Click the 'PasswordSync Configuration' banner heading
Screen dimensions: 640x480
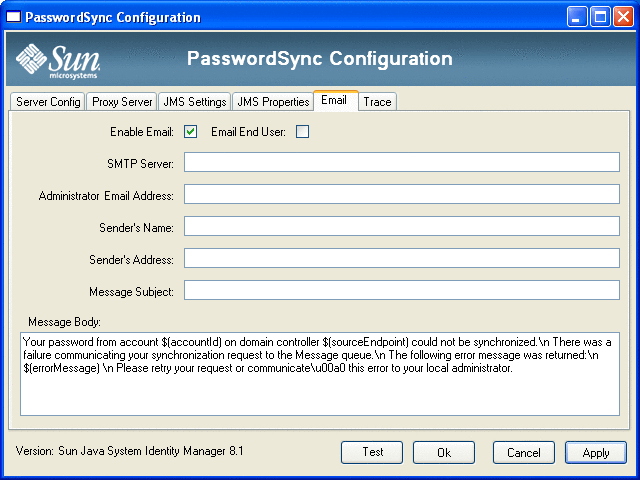[x=320, y=58]
